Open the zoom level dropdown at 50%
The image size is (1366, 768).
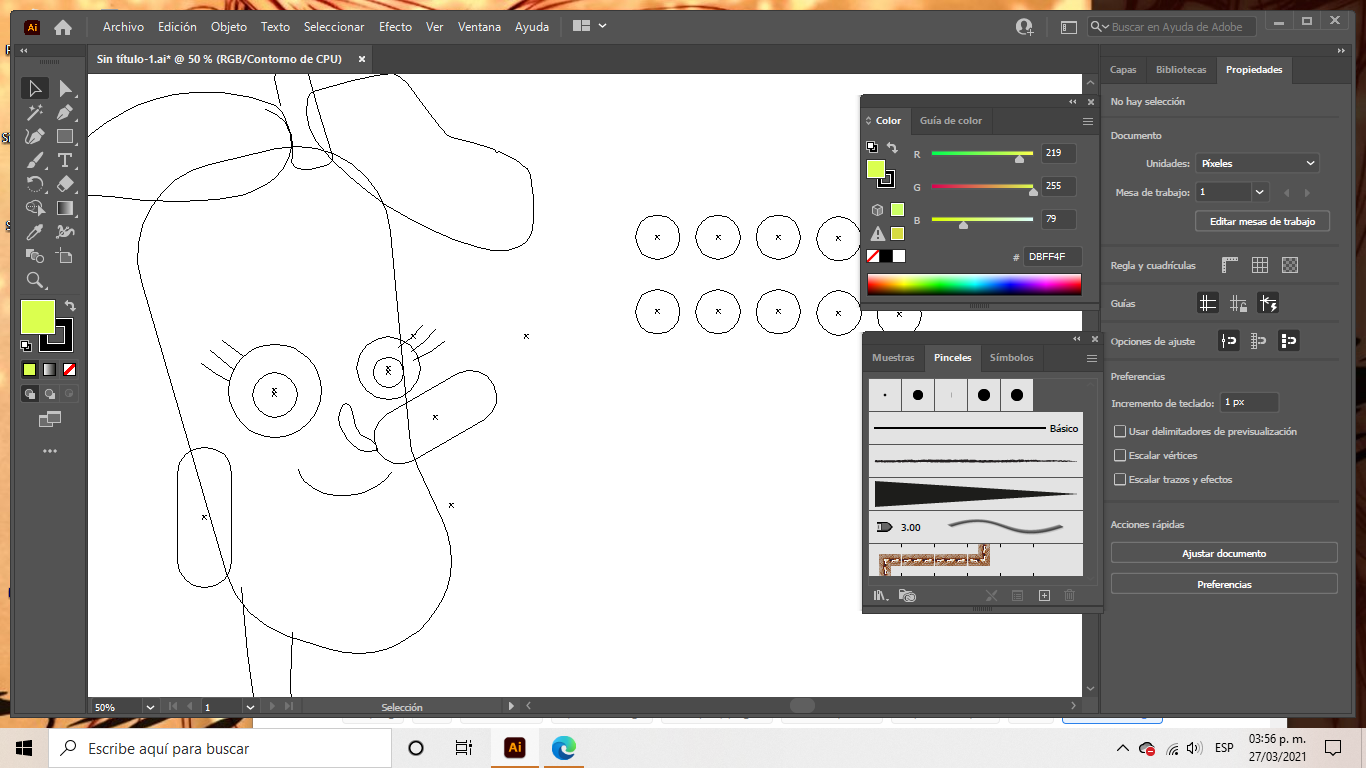click(149, 707)
